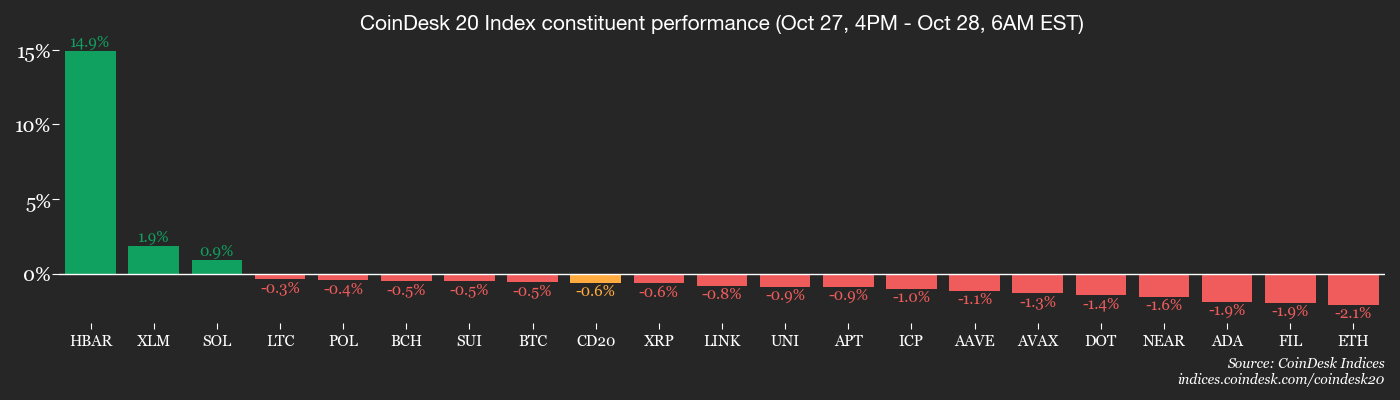Image resolution: width=1400 pixels, height=400 pixels.
Task: Click the tall green HBAR bar
Action: [90, 162]
